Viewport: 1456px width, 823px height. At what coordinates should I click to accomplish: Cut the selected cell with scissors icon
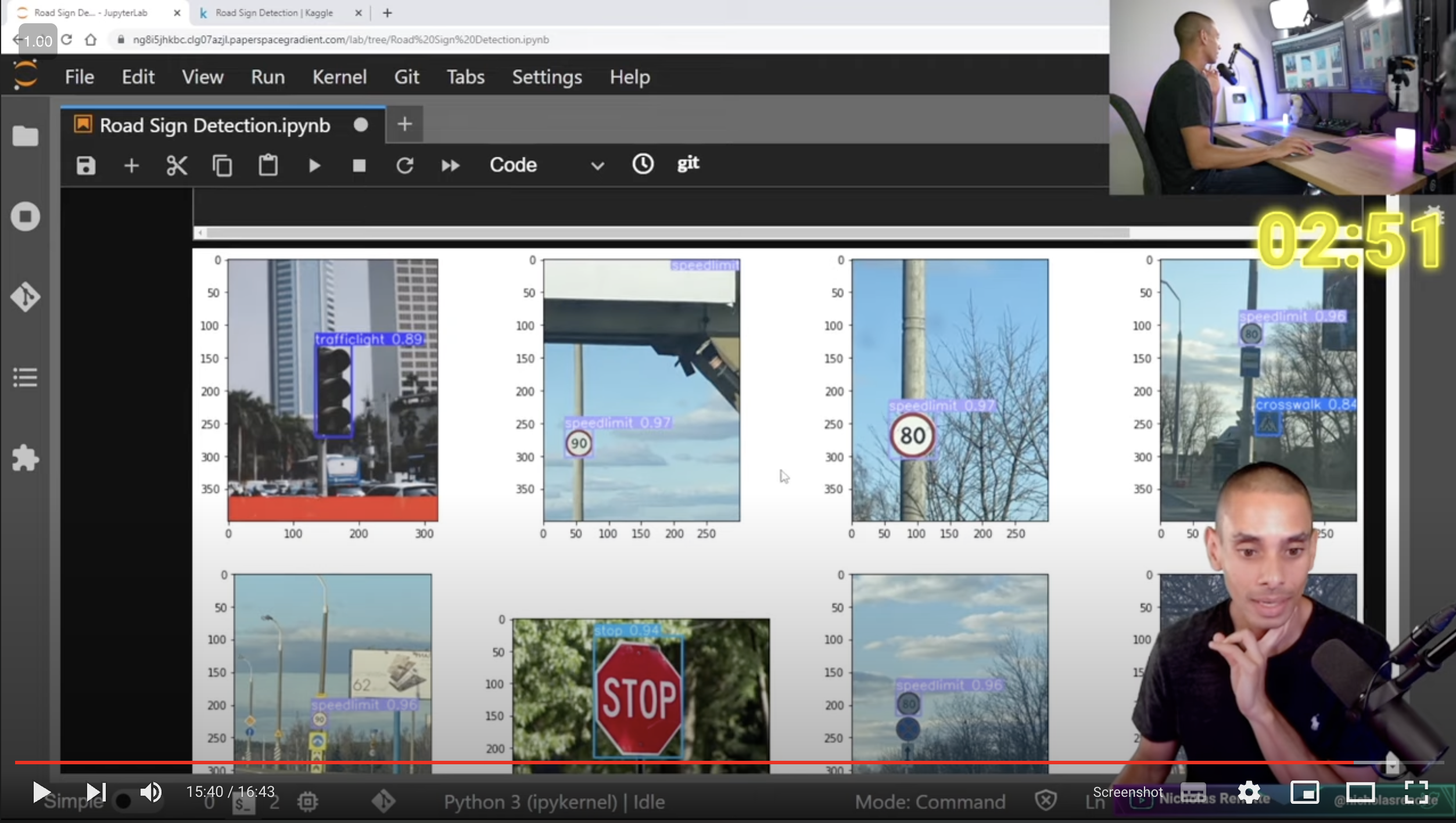point(177,166)
